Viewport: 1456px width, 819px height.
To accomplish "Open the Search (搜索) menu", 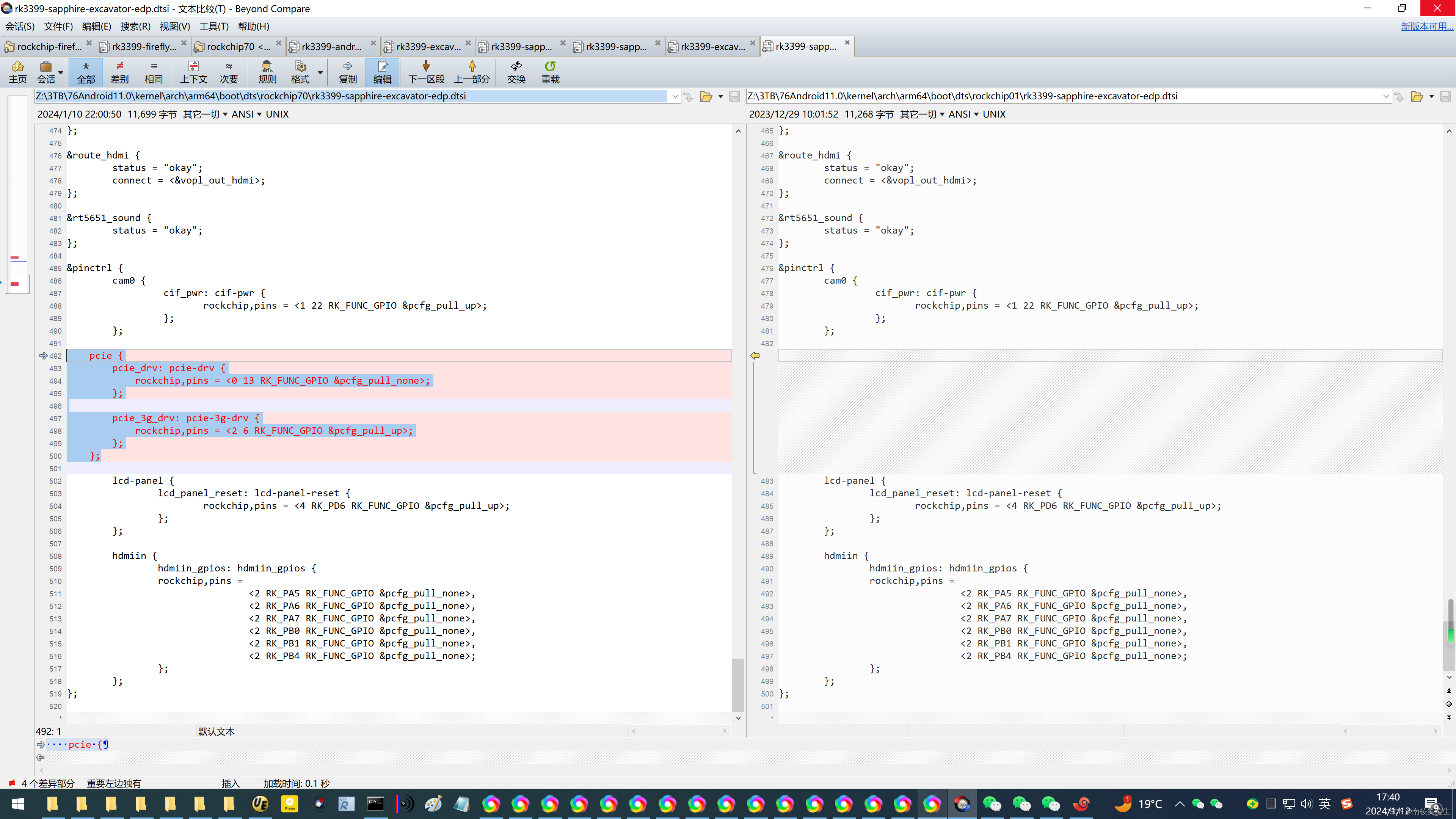I will tap(135, 27).
